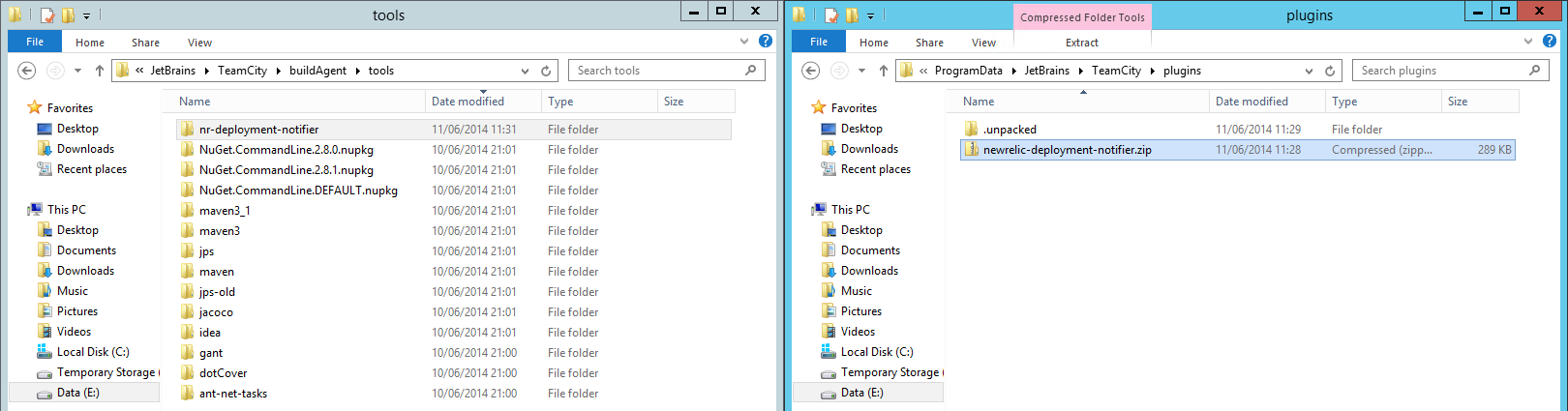Click TeamCity in plugins address bar
This screenshot has height=411, width=1568.
click(x=1116, y=71)
